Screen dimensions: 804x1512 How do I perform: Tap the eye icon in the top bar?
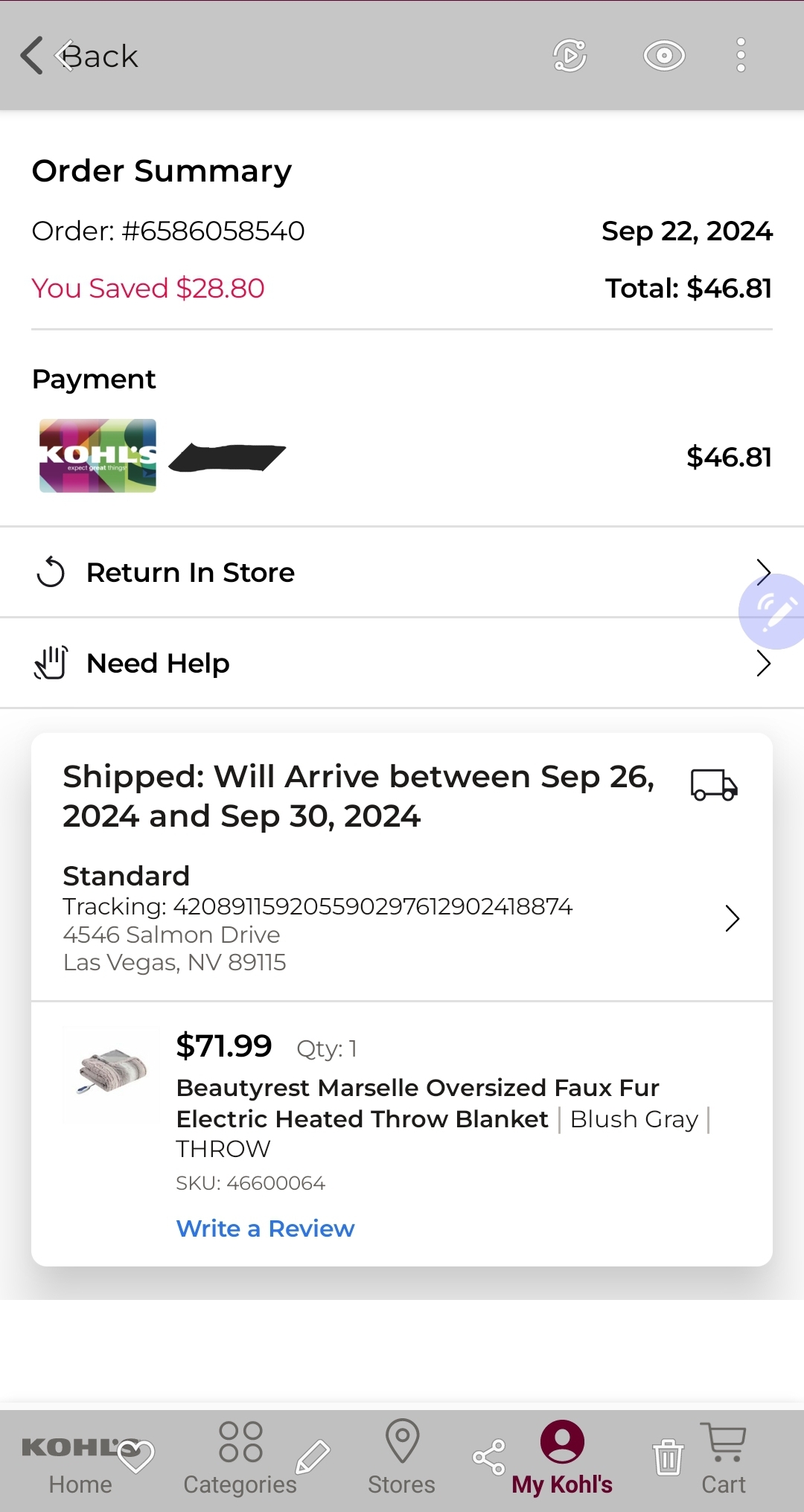664,56
